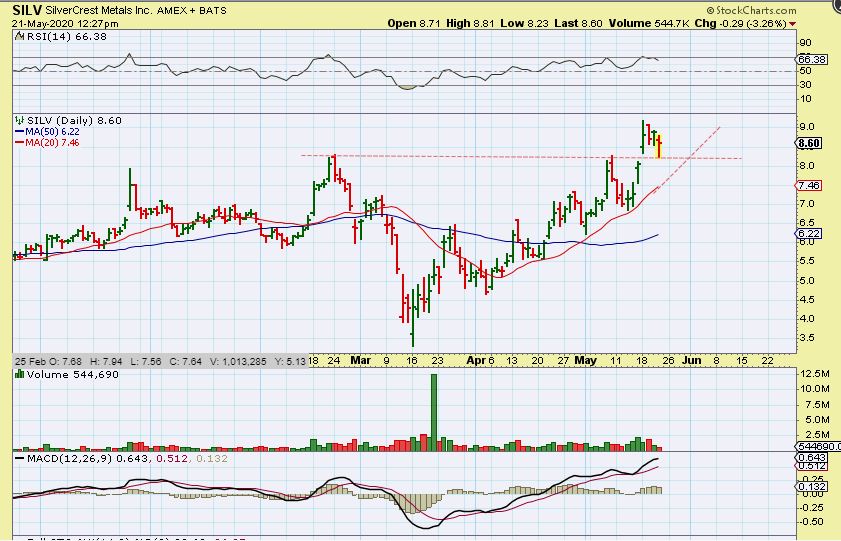Select the Mar label on date axis

360,360
